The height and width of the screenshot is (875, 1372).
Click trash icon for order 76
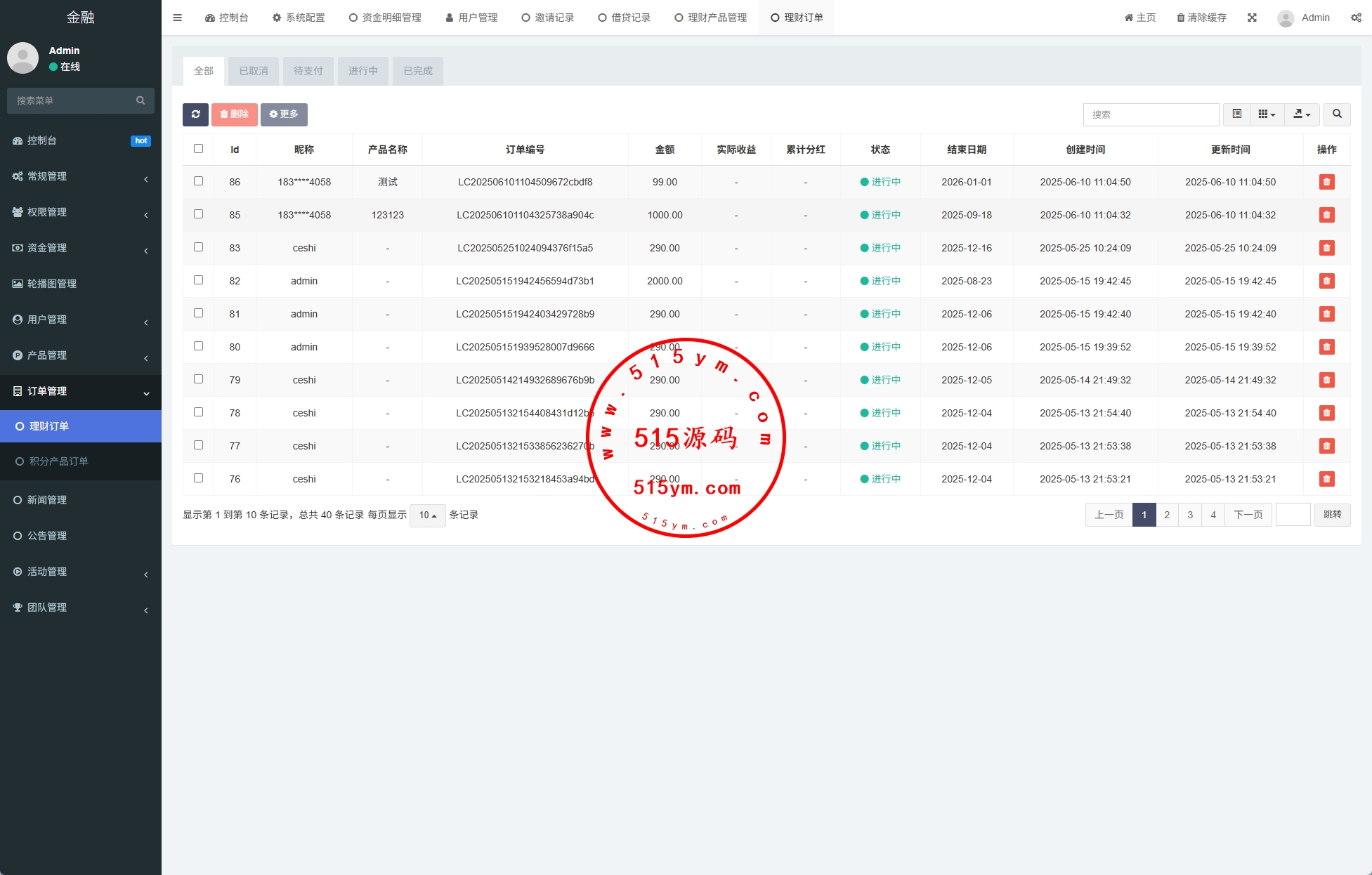[1326, 479]
